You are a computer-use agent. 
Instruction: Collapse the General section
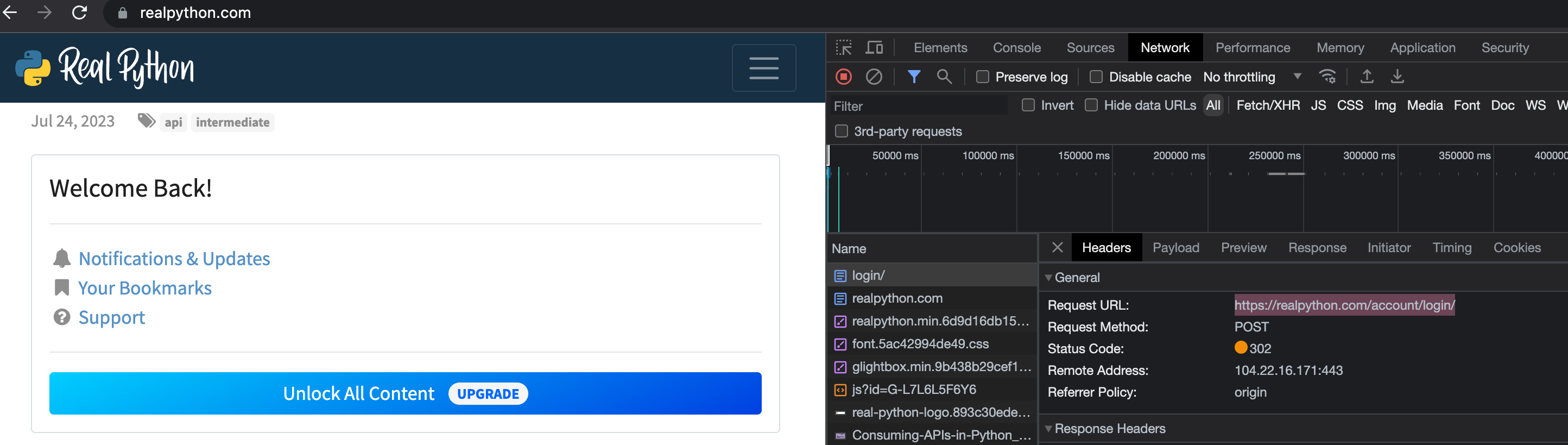(1048, 278)
